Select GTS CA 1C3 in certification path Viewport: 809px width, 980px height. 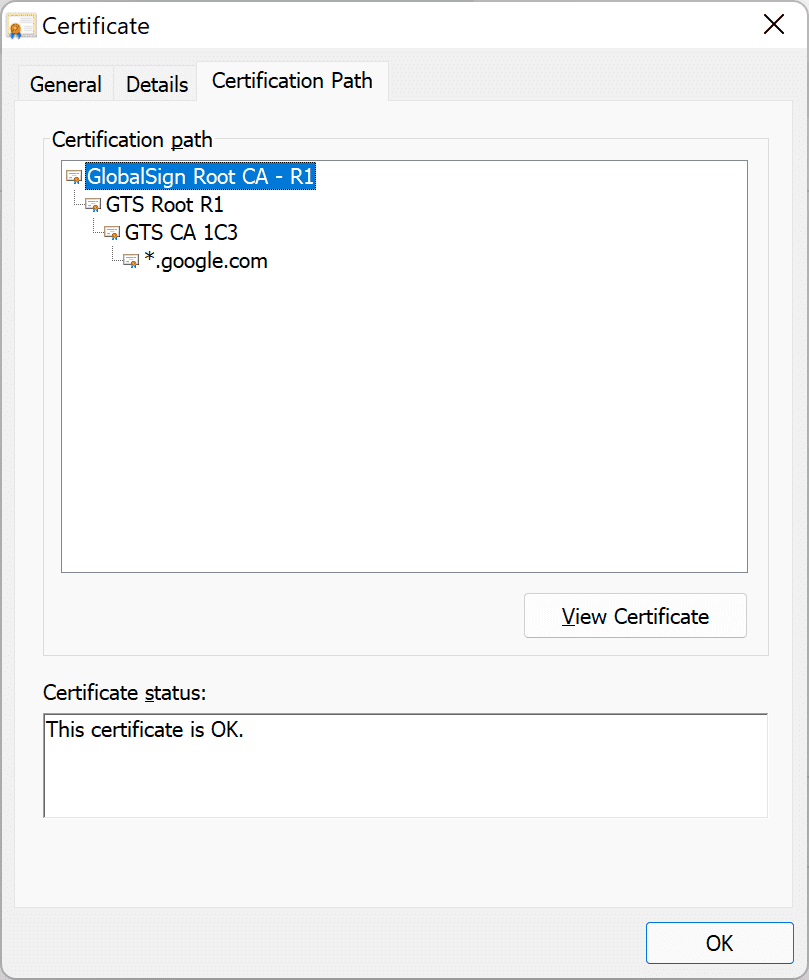(181, 232)
